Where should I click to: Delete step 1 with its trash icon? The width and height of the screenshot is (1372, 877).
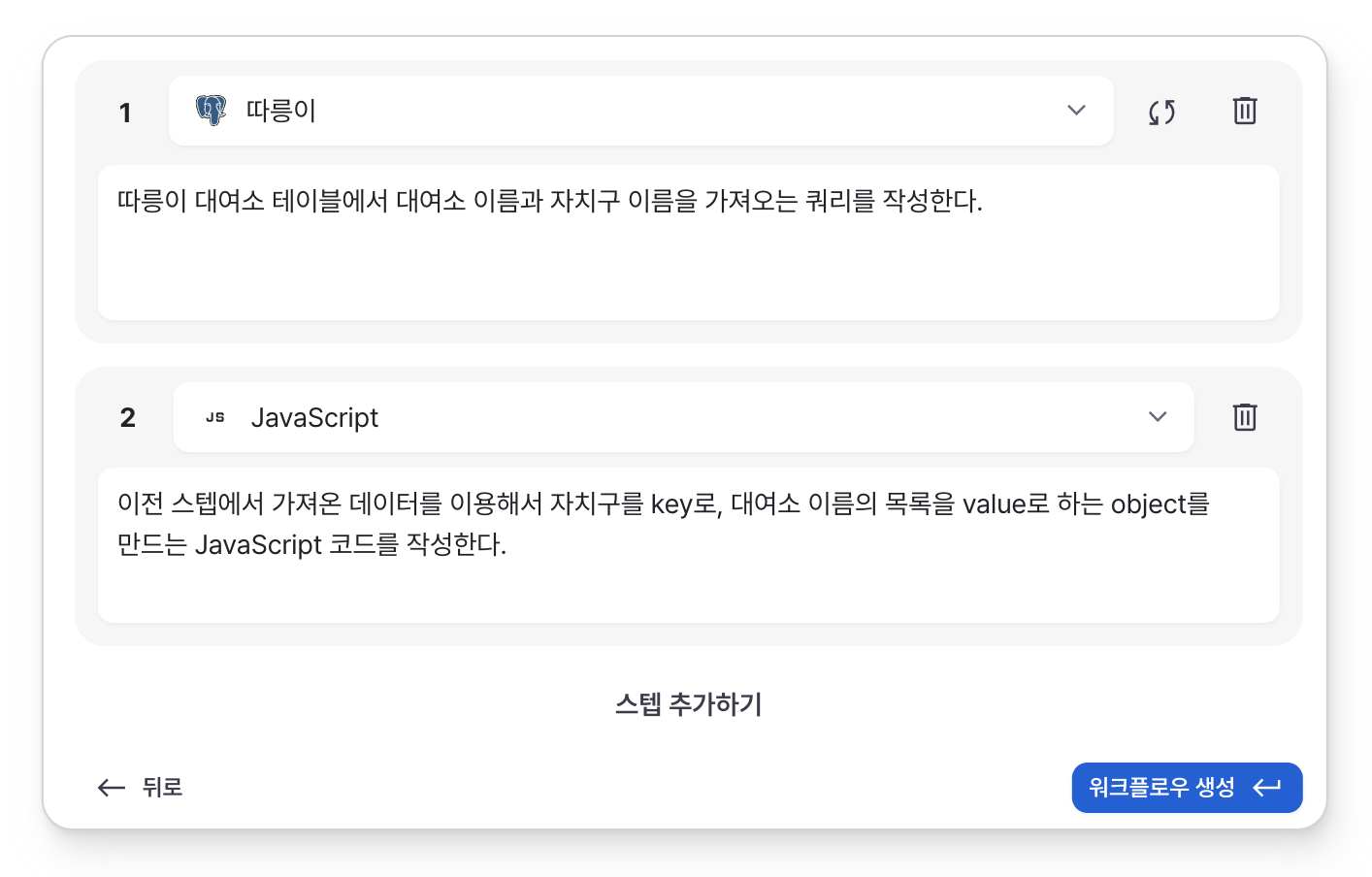(x=1245, y=111)
